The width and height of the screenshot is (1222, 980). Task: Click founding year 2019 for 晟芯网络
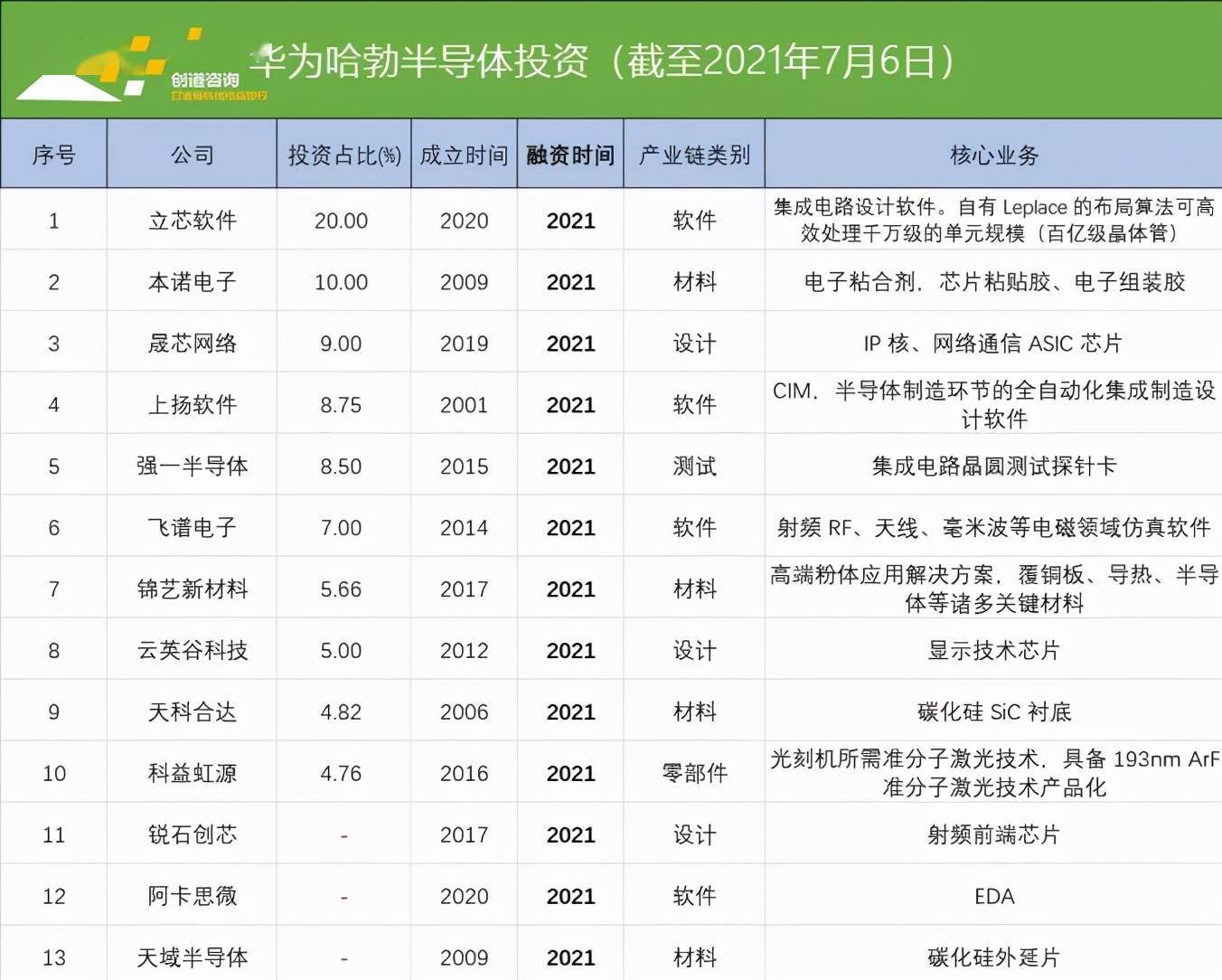coord(464,344)
